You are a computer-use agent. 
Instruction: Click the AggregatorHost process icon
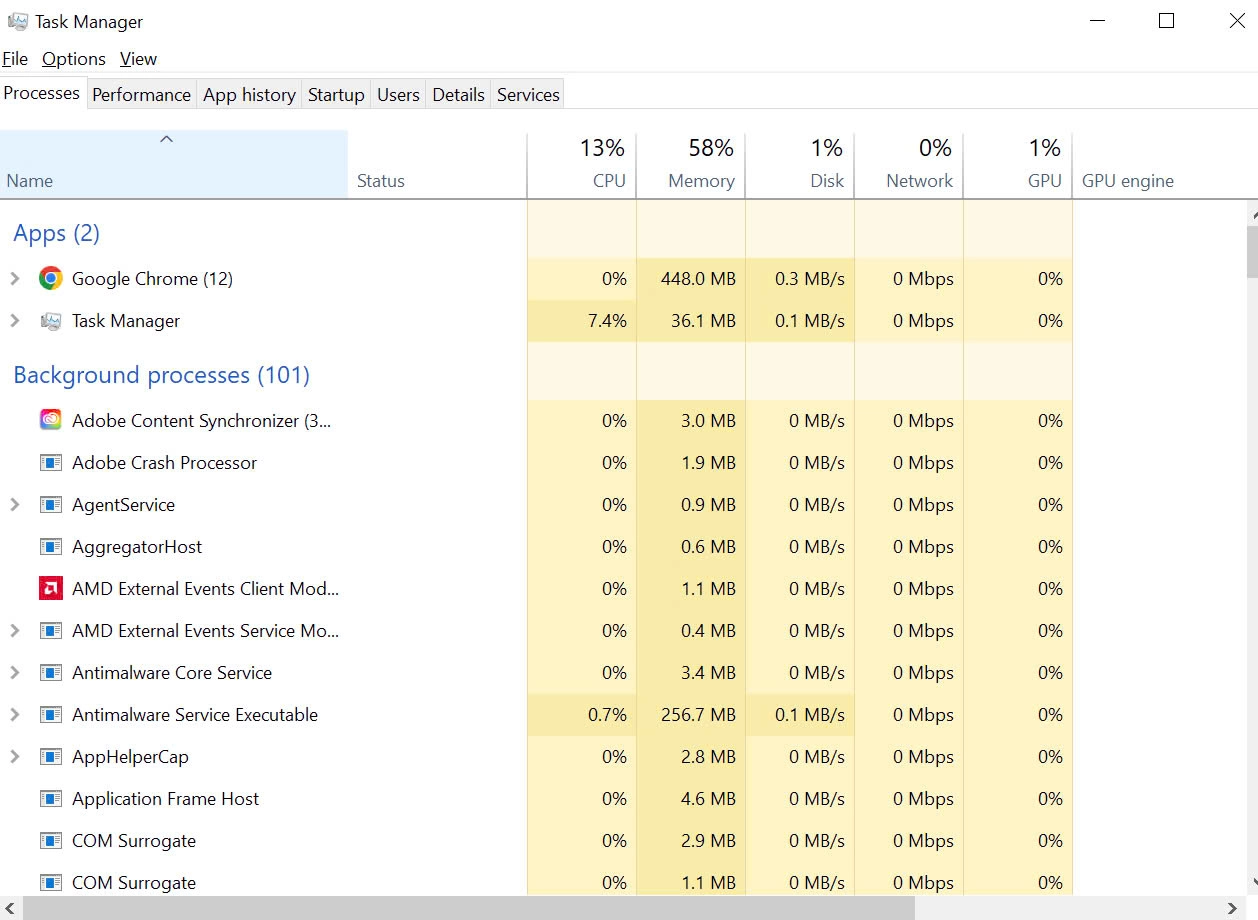coord(50,547)
